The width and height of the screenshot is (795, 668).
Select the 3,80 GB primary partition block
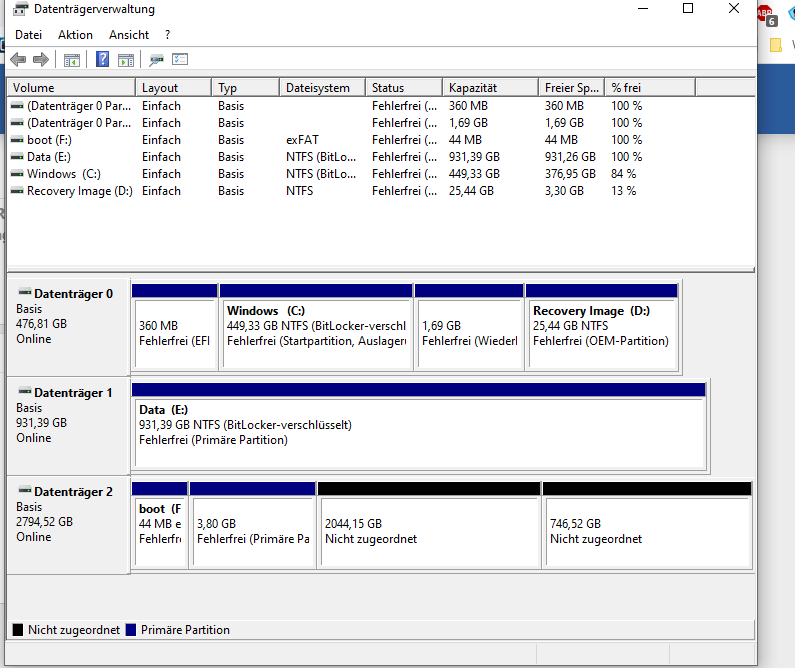252,525
